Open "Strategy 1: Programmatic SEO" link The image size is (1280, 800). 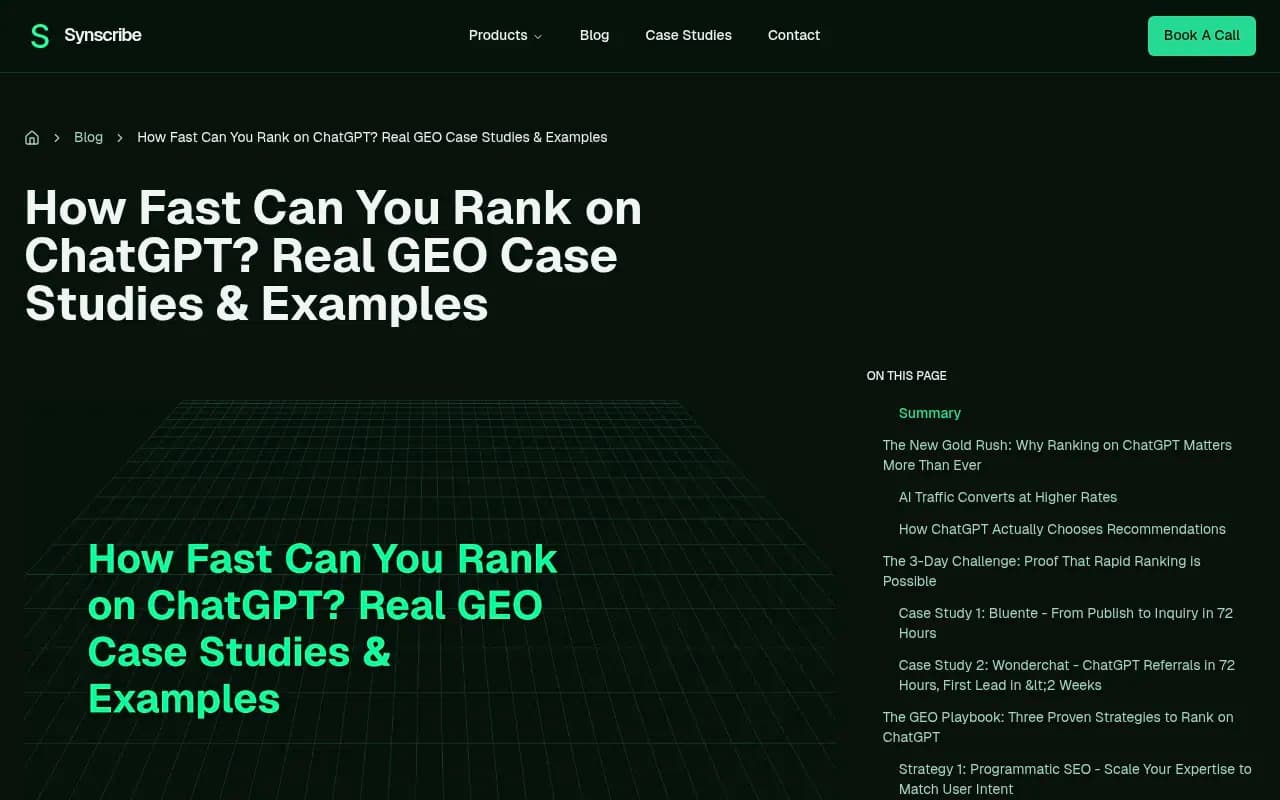click(x=1074, y=779)
